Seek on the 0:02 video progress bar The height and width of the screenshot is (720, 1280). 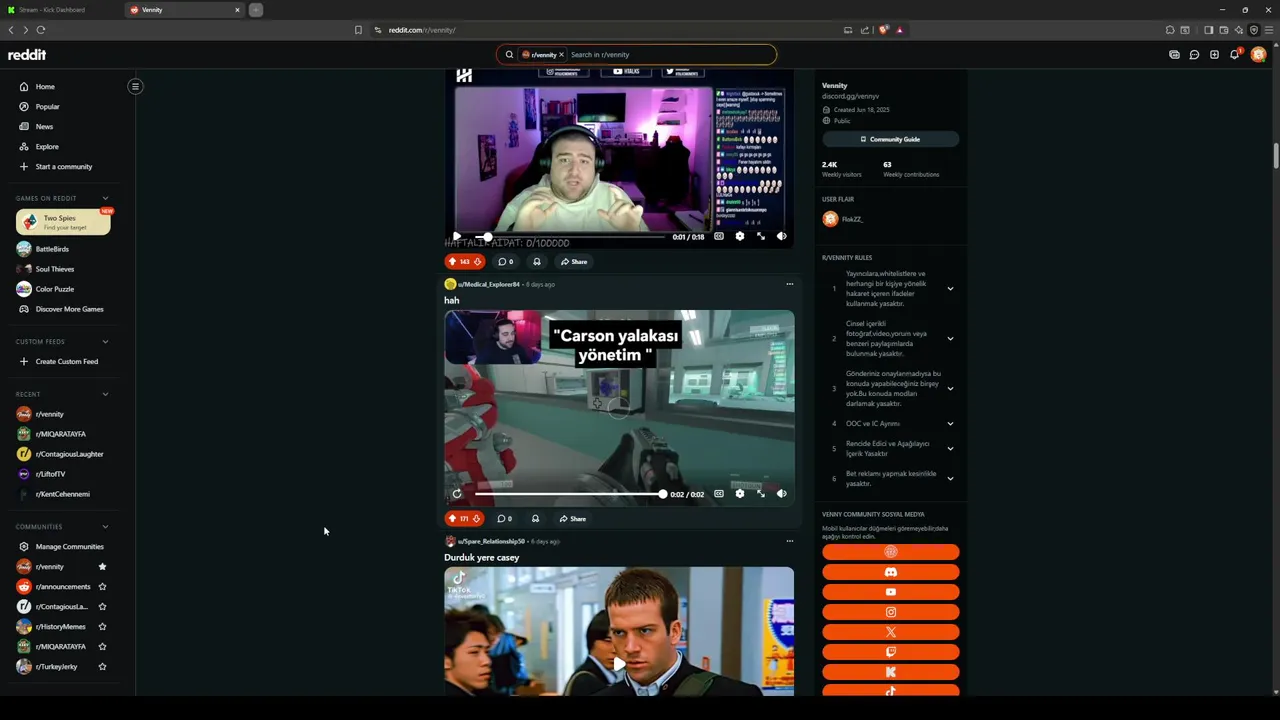click(570, 494)
